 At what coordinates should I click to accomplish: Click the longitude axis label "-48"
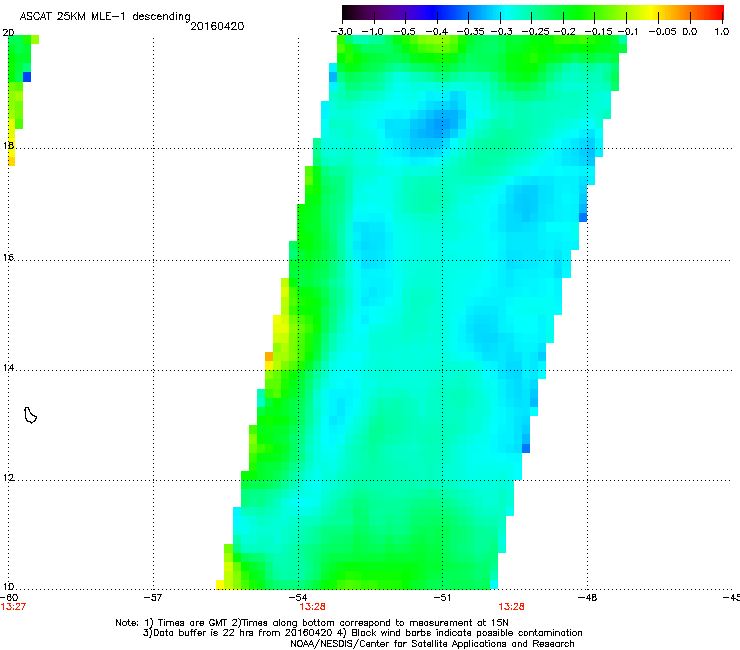point(588,597)
